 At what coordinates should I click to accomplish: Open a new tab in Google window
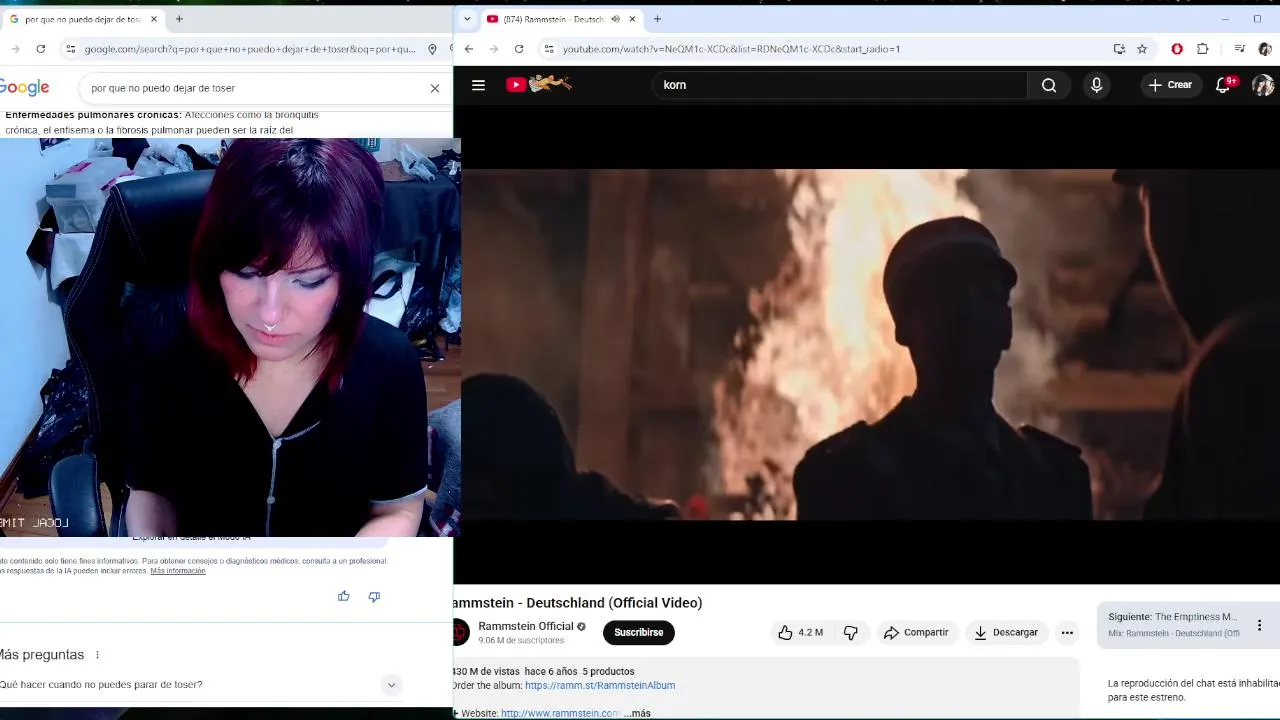(x=179, y=19)
